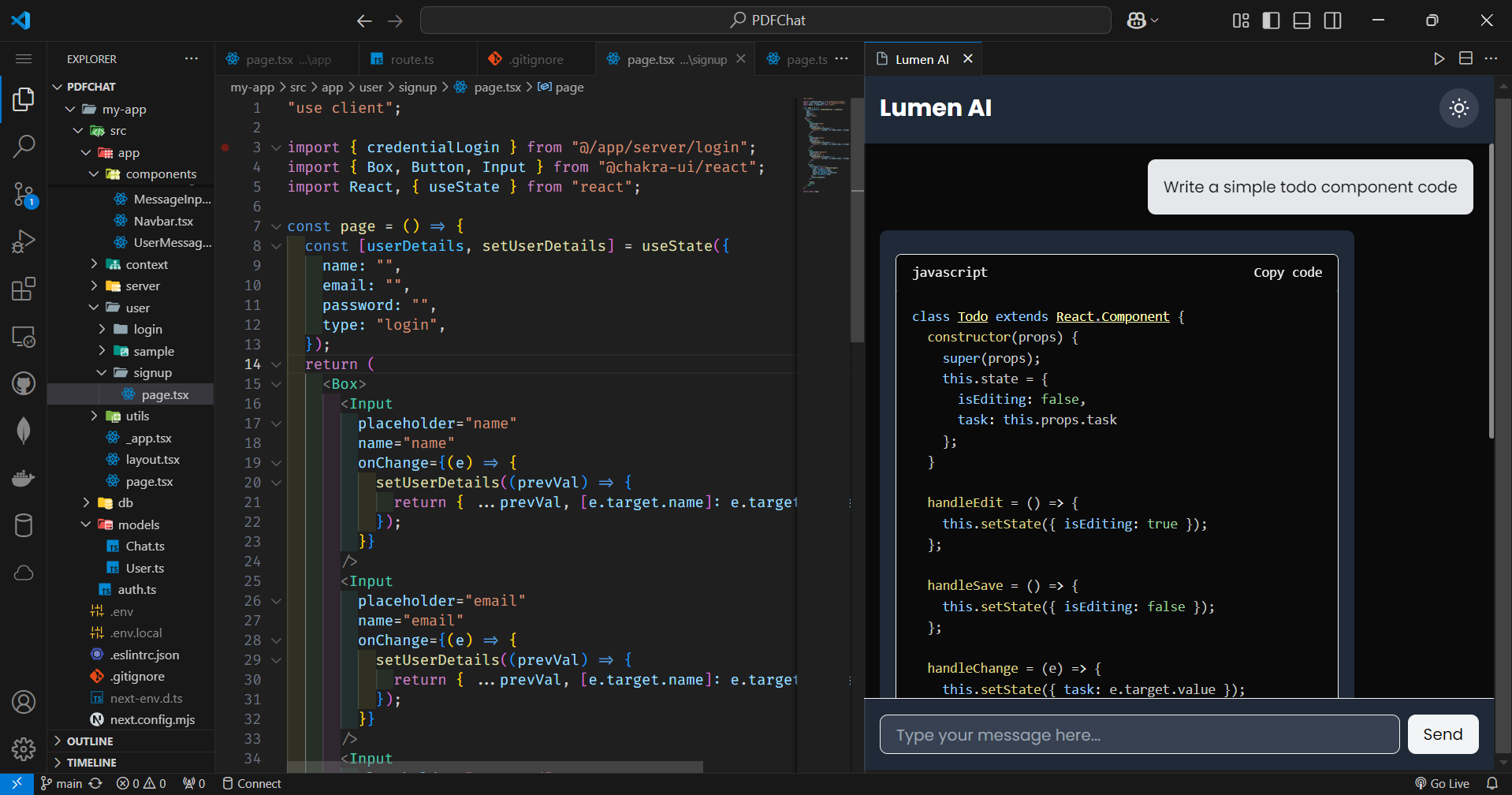Run using play icon in editor actions
The height and width of the screenshot is (795, 1512).
(x=1439, y=59)
